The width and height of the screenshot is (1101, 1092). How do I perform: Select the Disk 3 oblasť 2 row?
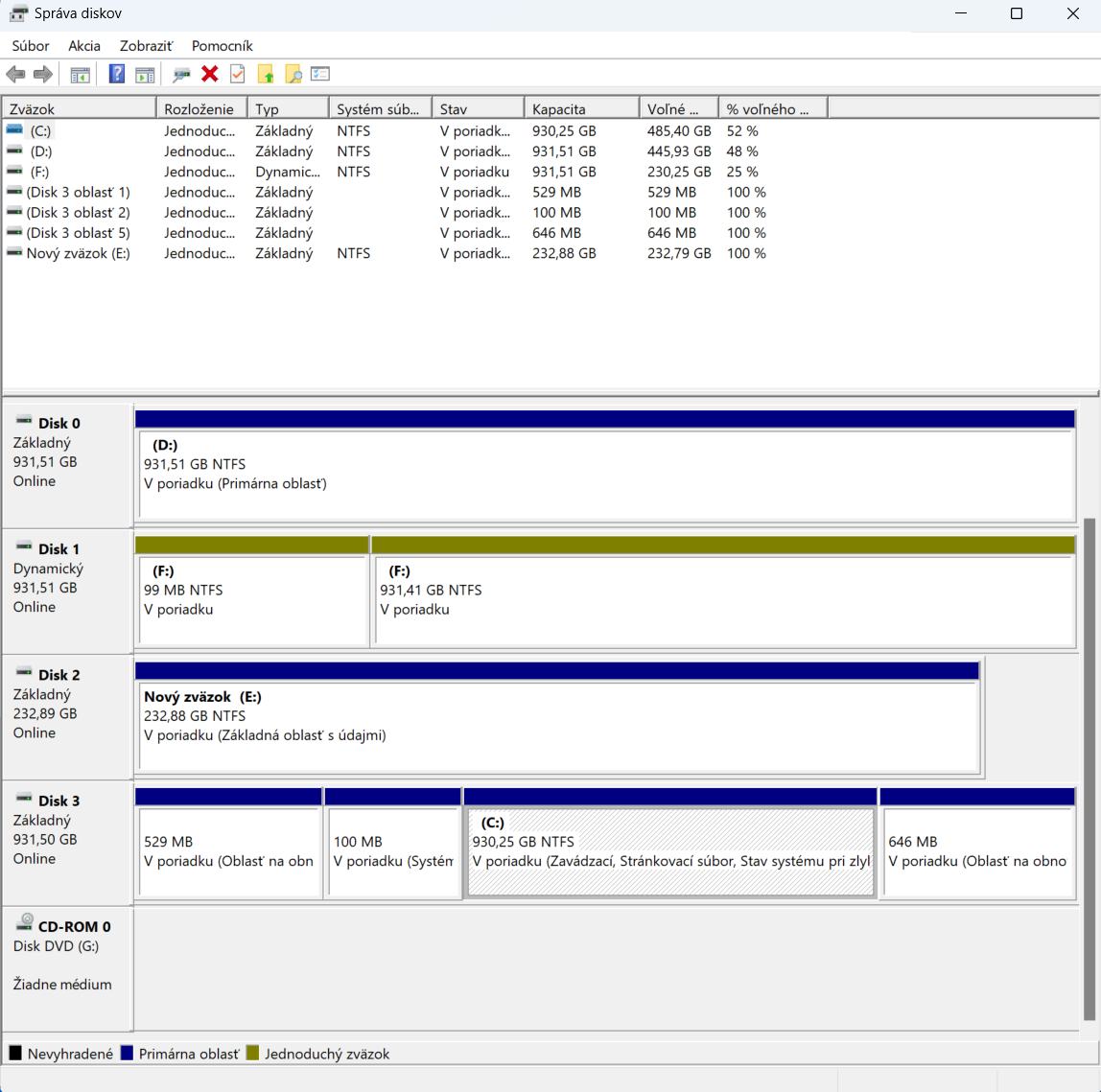(414, 212)
